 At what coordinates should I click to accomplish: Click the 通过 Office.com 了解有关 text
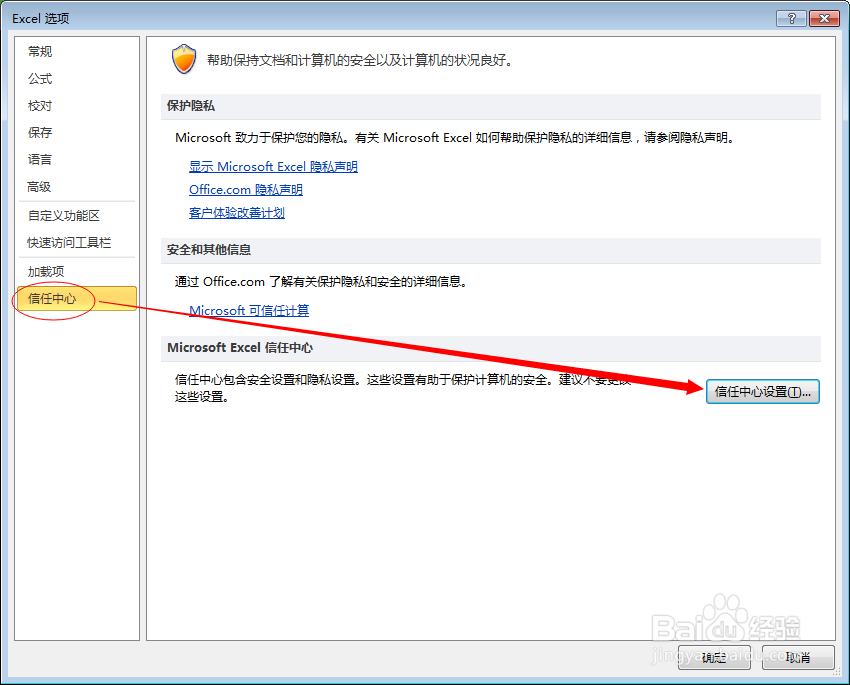[x=321, y=282]
